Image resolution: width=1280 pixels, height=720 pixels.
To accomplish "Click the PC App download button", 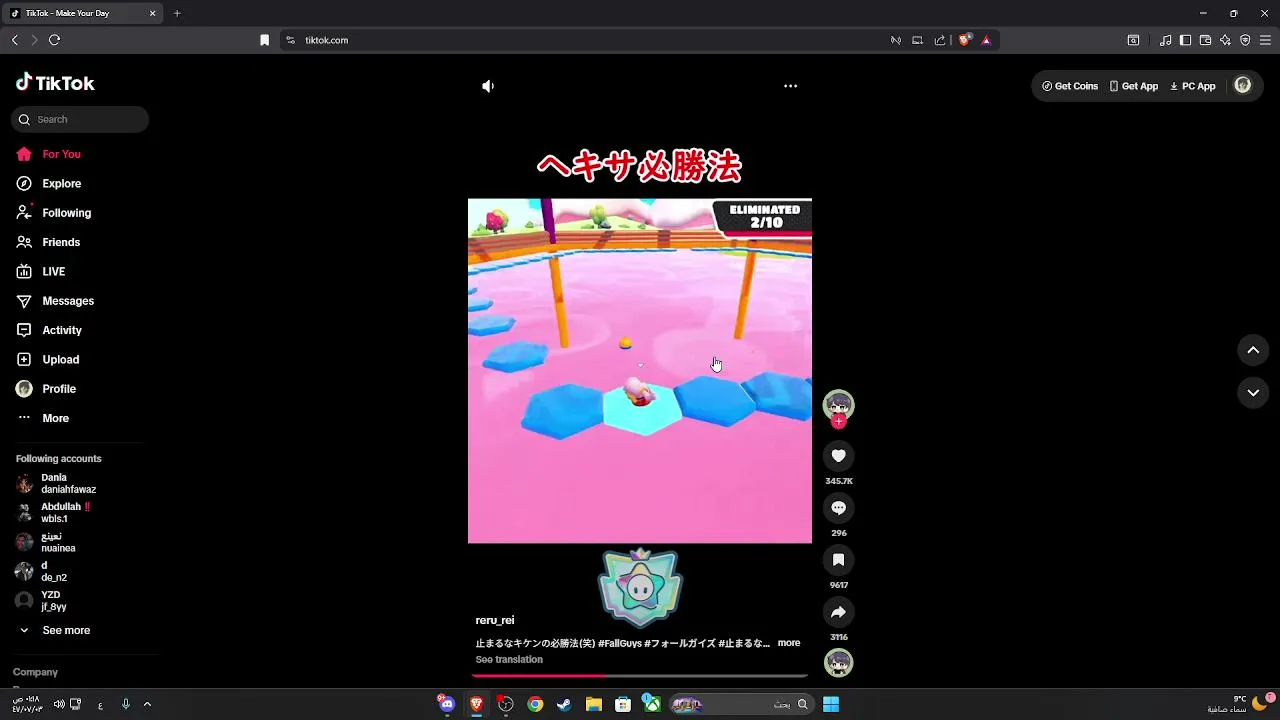I will click(x=1193, y=86).
